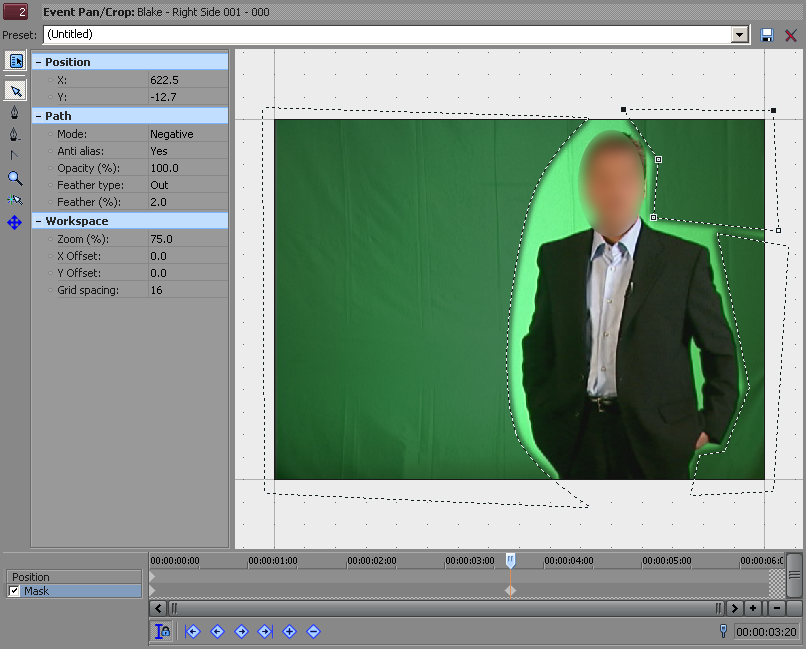Select the Anchor Deletion pen tool
Viewport: 806px width, 649px height.
(15, 135)
